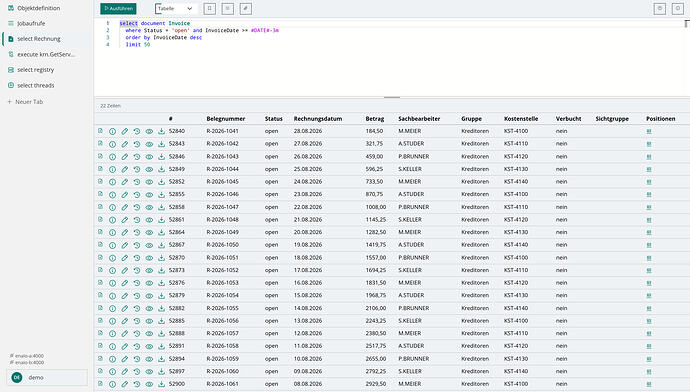This screenshot has width=690, height=392.
Task: Edit row 52840 with pencil icon
Action: [125, 131]
